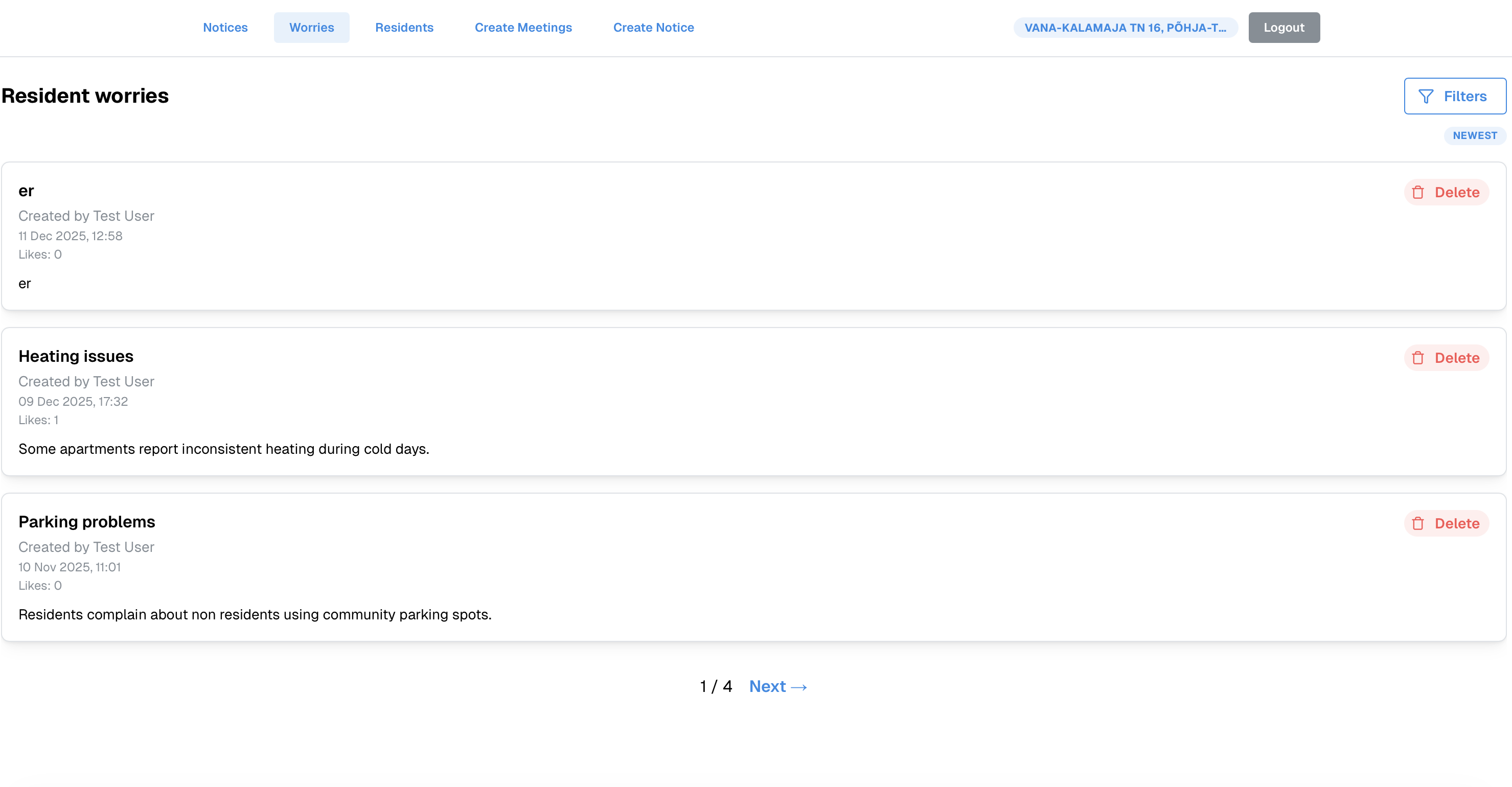Click trash icon on 'er' worry card

(x=1418, y=193)
